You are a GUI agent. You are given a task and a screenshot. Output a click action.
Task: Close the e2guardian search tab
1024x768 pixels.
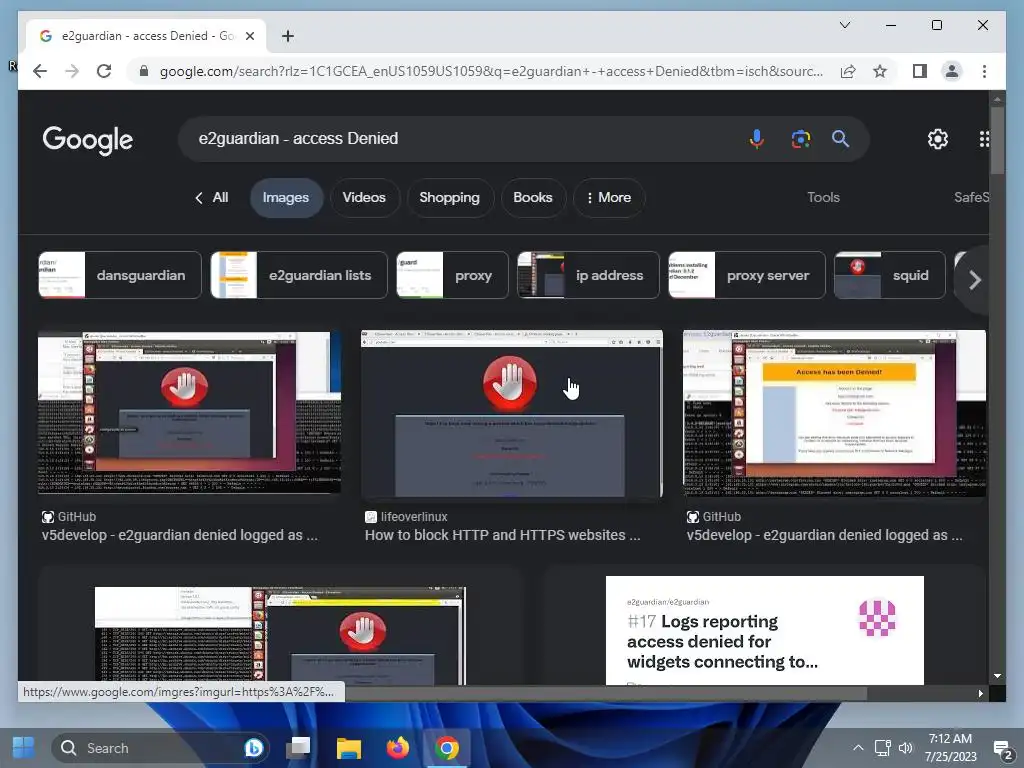[249, 36]
